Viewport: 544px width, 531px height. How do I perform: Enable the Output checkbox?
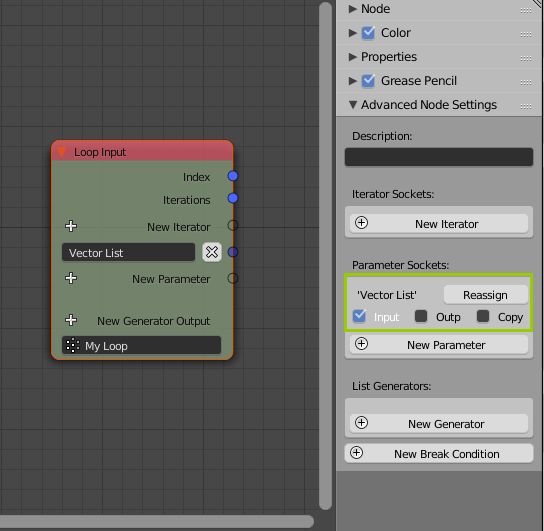click(x=421, y=316)
